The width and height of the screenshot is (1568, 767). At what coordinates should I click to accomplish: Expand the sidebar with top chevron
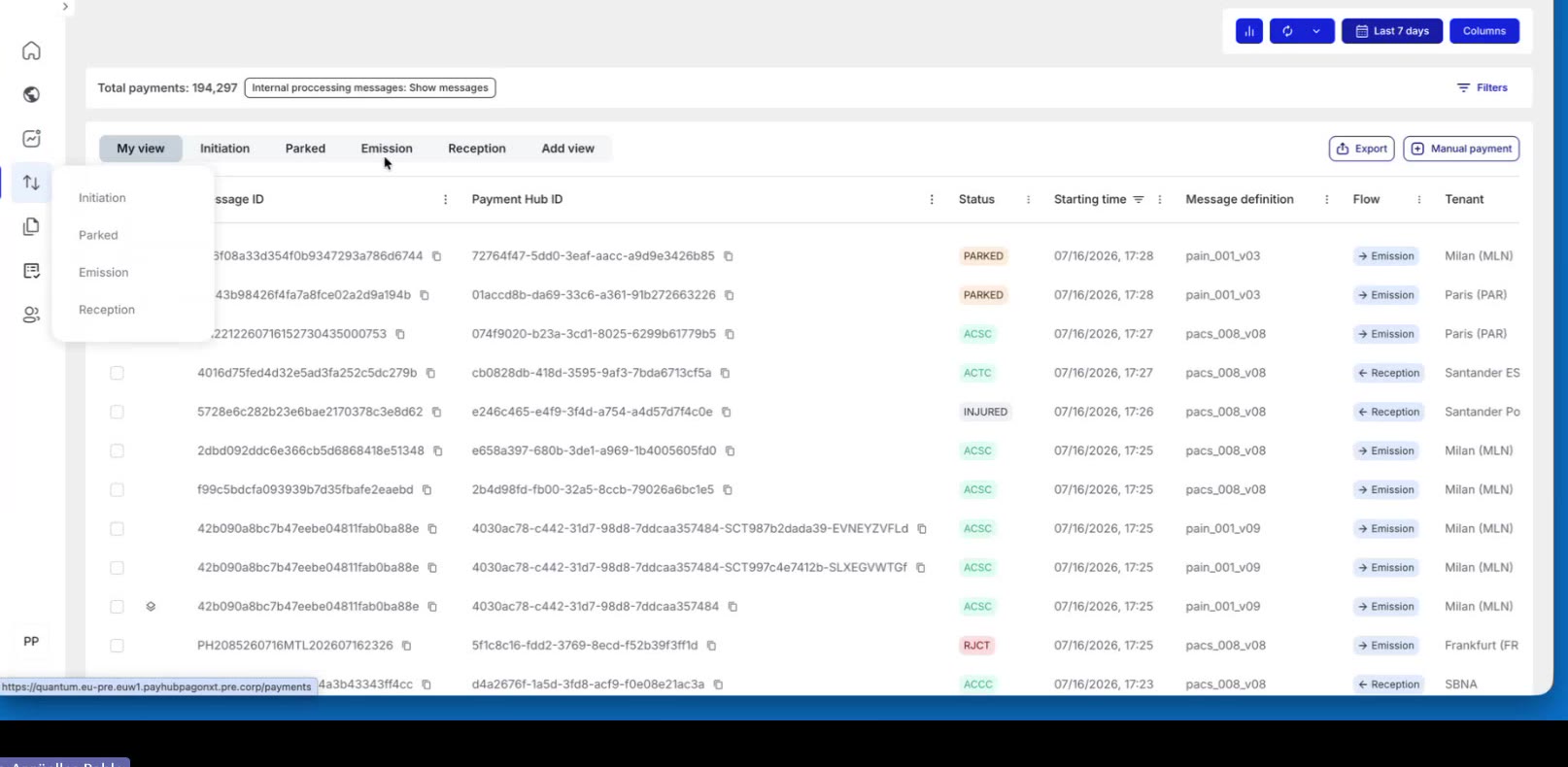(65, 7)
